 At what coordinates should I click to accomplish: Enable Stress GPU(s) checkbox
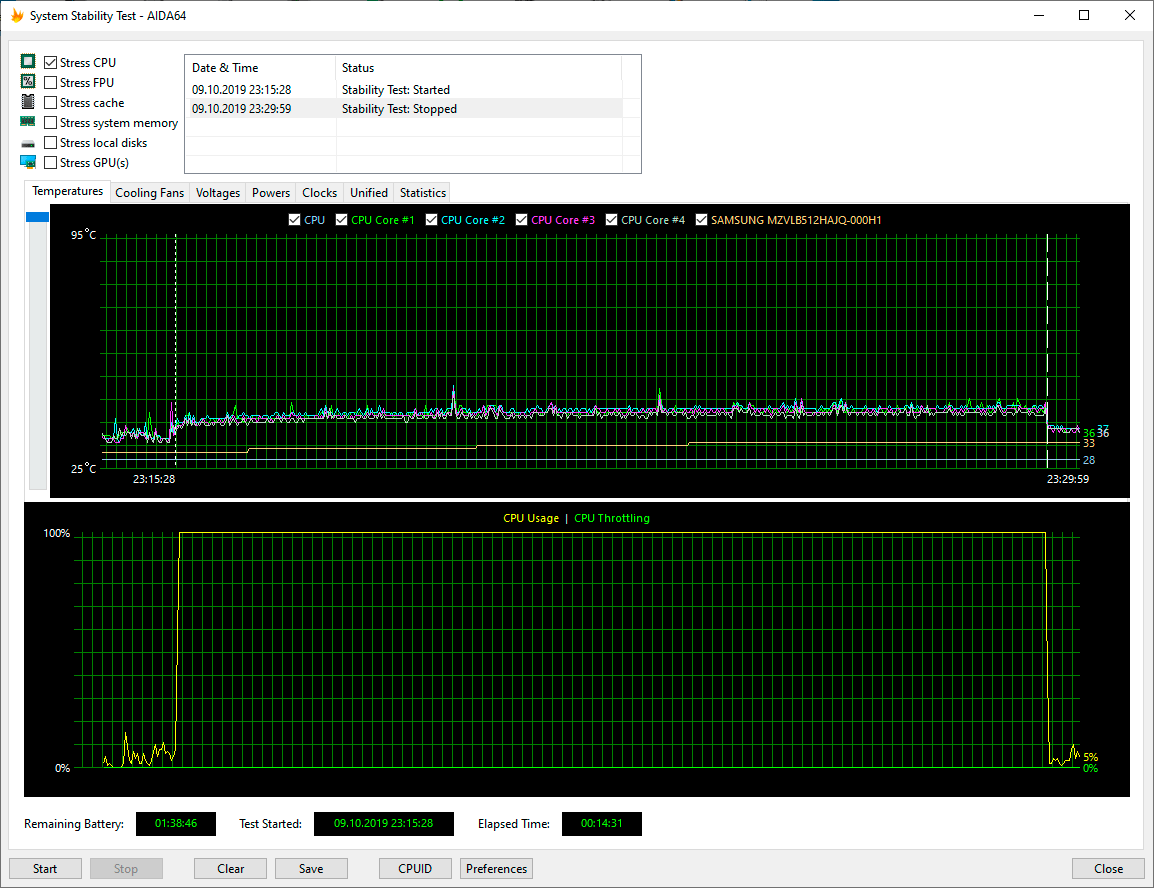pos(50,163)
